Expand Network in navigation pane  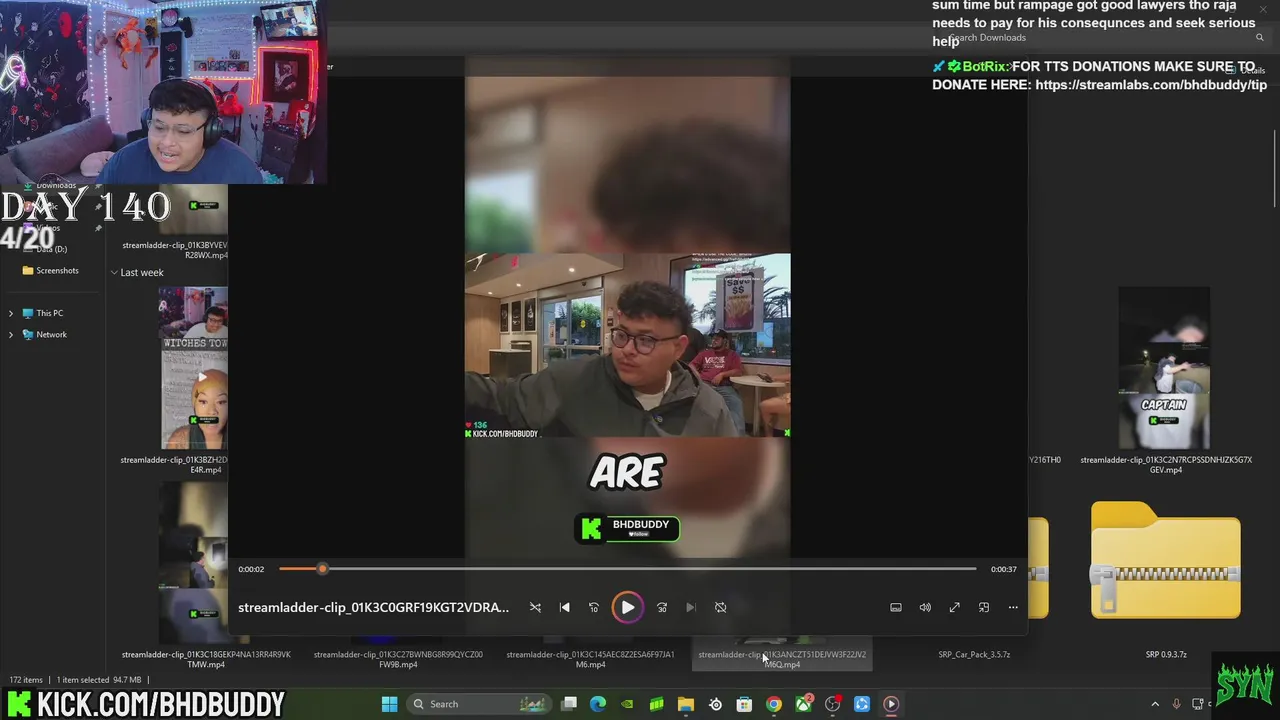point(11,334)
